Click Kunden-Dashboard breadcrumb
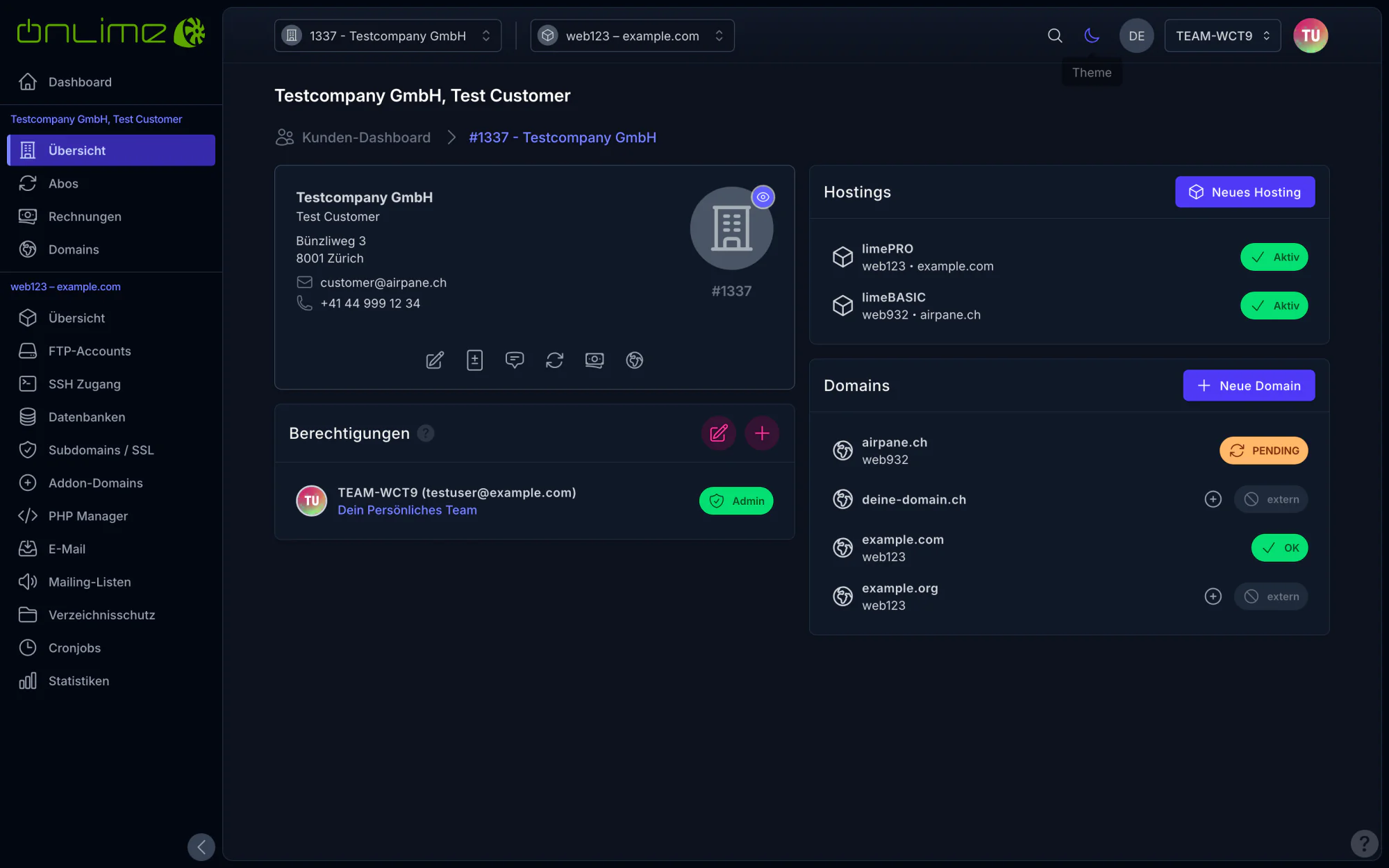The image size is (1389, 868). coord(353,137)
